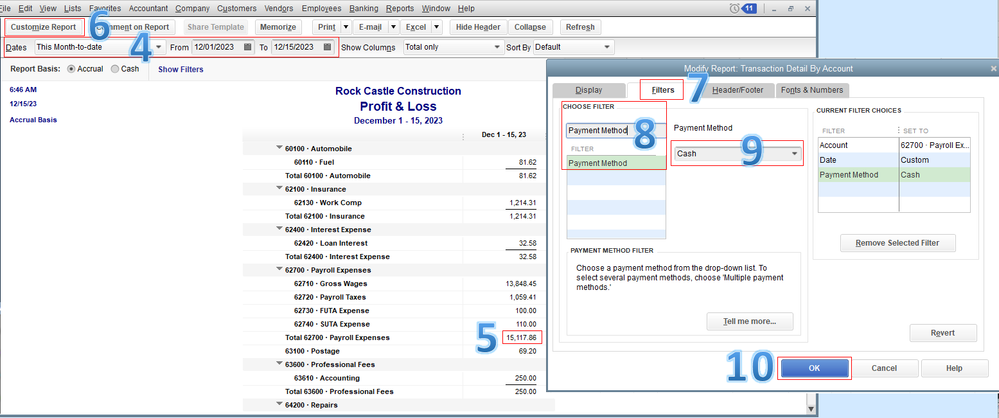The width and height of the screenshot is (999, 418).
Task: Open the Dates range dropdown
Action: (158, 47)
